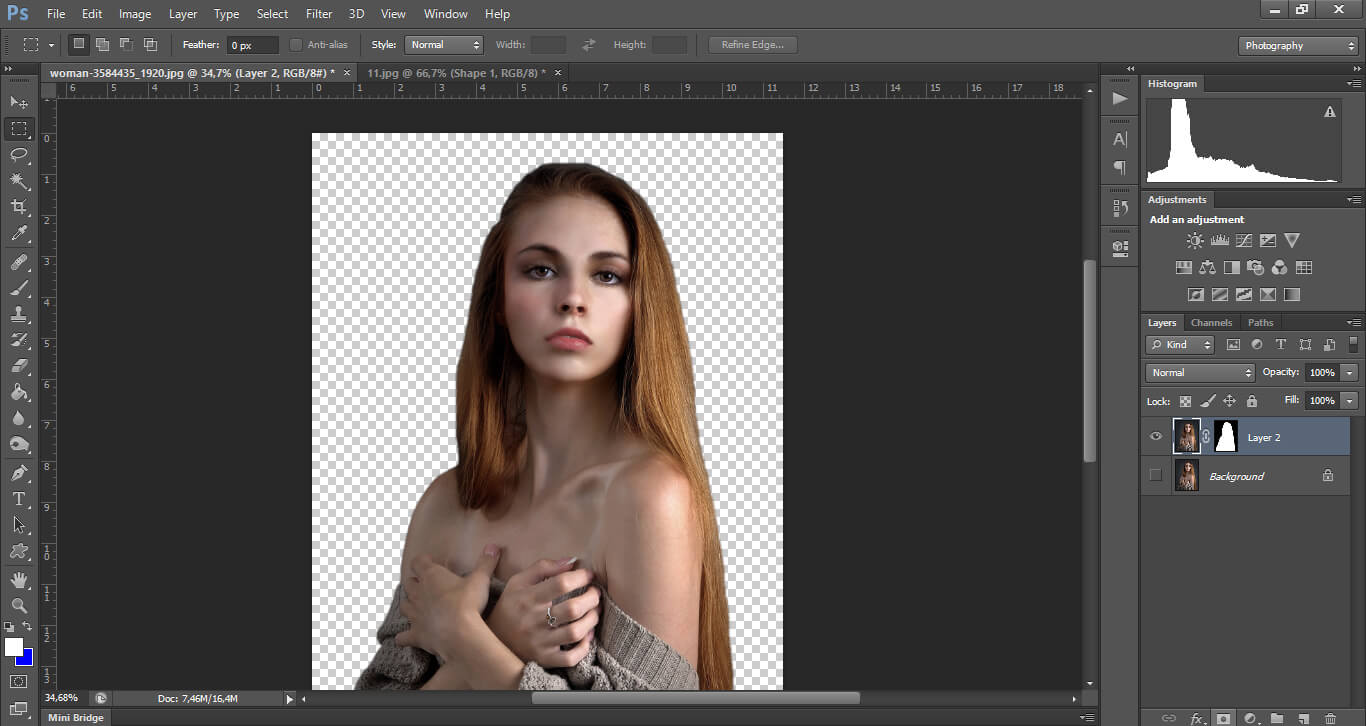1366x726 pixels.
Task: Select the Paint Bucket tool
Action: tap(19, 392)
